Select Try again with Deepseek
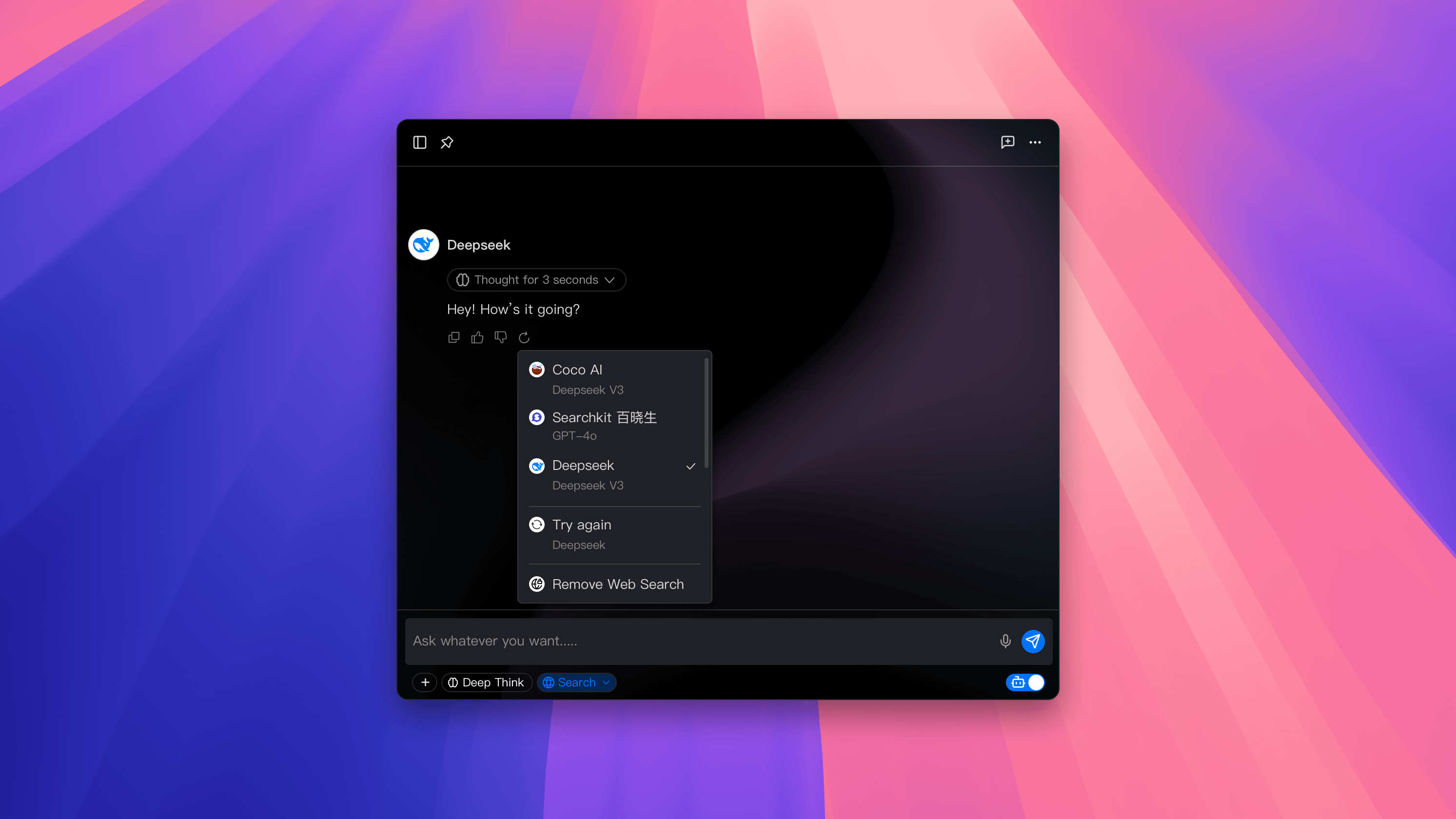The width and height of the screenshot is (1456, 819). pos(613,534)
